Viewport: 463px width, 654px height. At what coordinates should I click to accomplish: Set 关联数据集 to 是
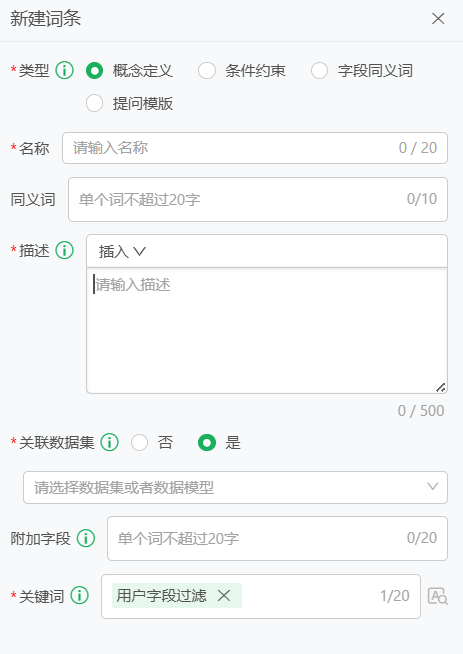[207, 443]
